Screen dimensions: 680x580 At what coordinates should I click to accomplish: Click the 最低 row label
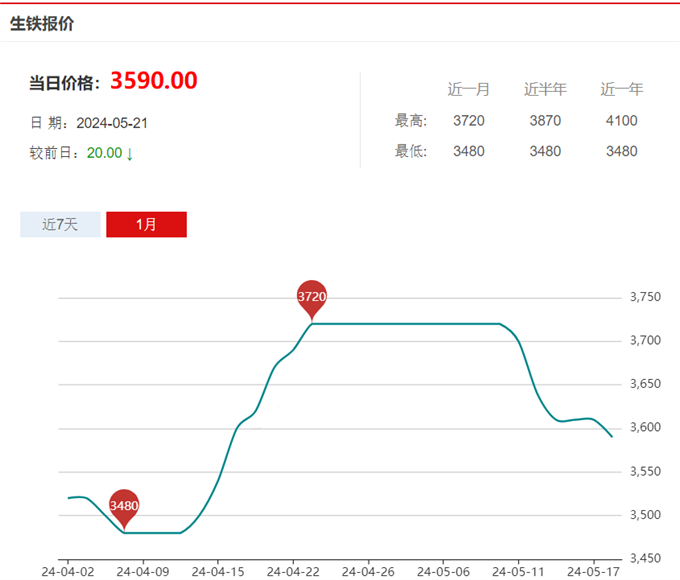[x=411, y=152]
